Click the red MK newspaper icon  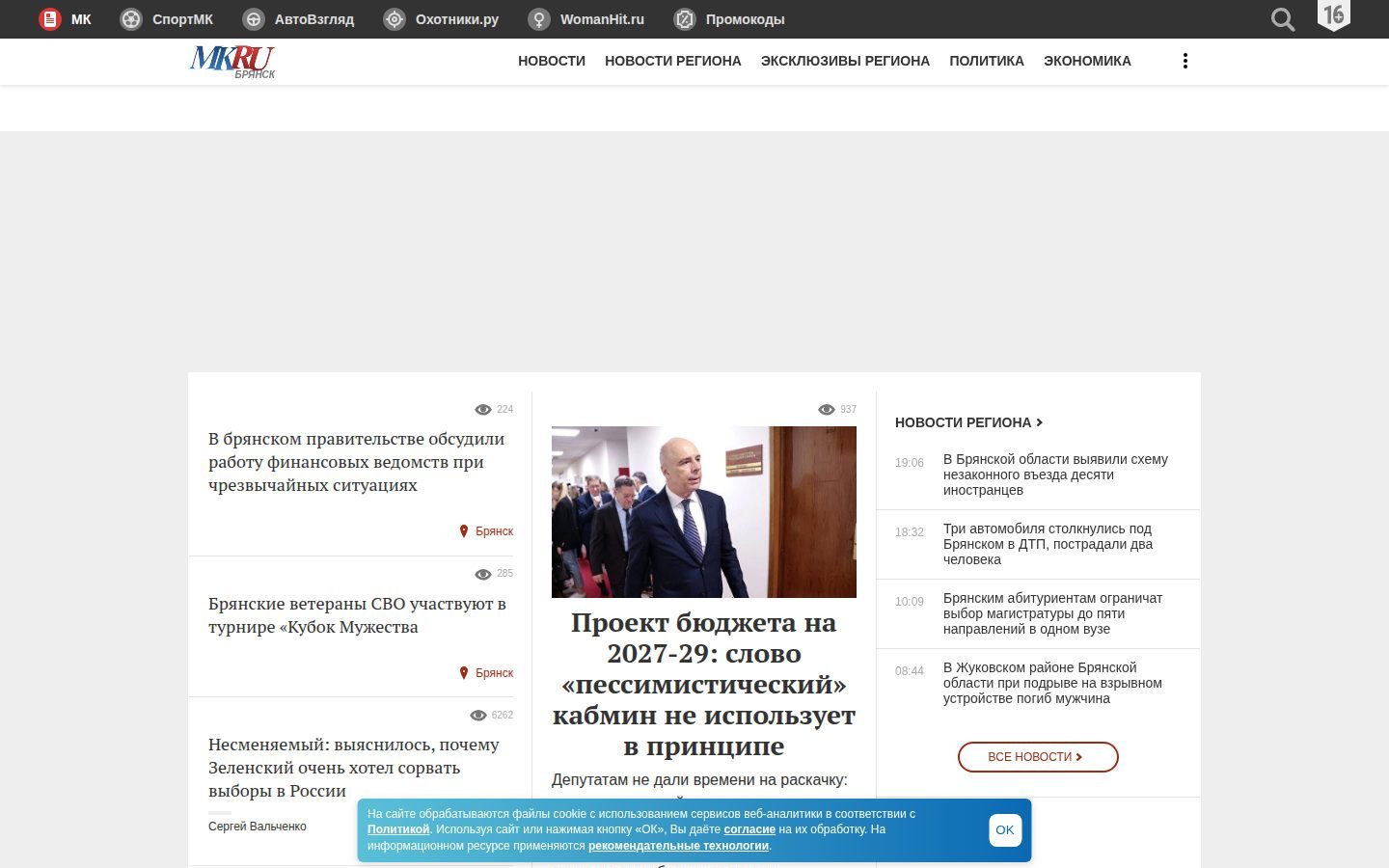click(49, 19)
